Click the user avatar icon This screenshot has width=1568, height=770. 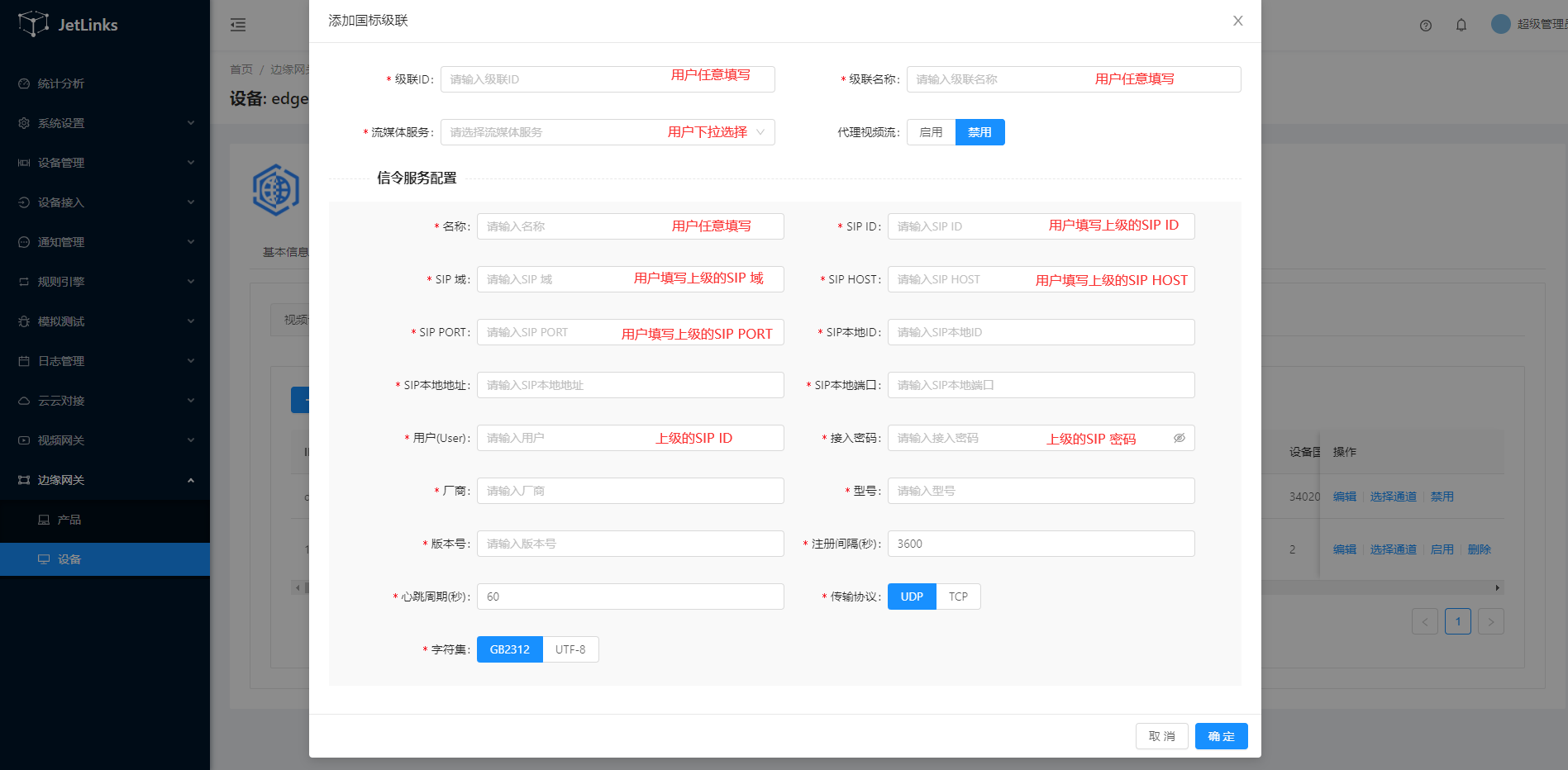pyautogui.click(x=1500, y=24)
